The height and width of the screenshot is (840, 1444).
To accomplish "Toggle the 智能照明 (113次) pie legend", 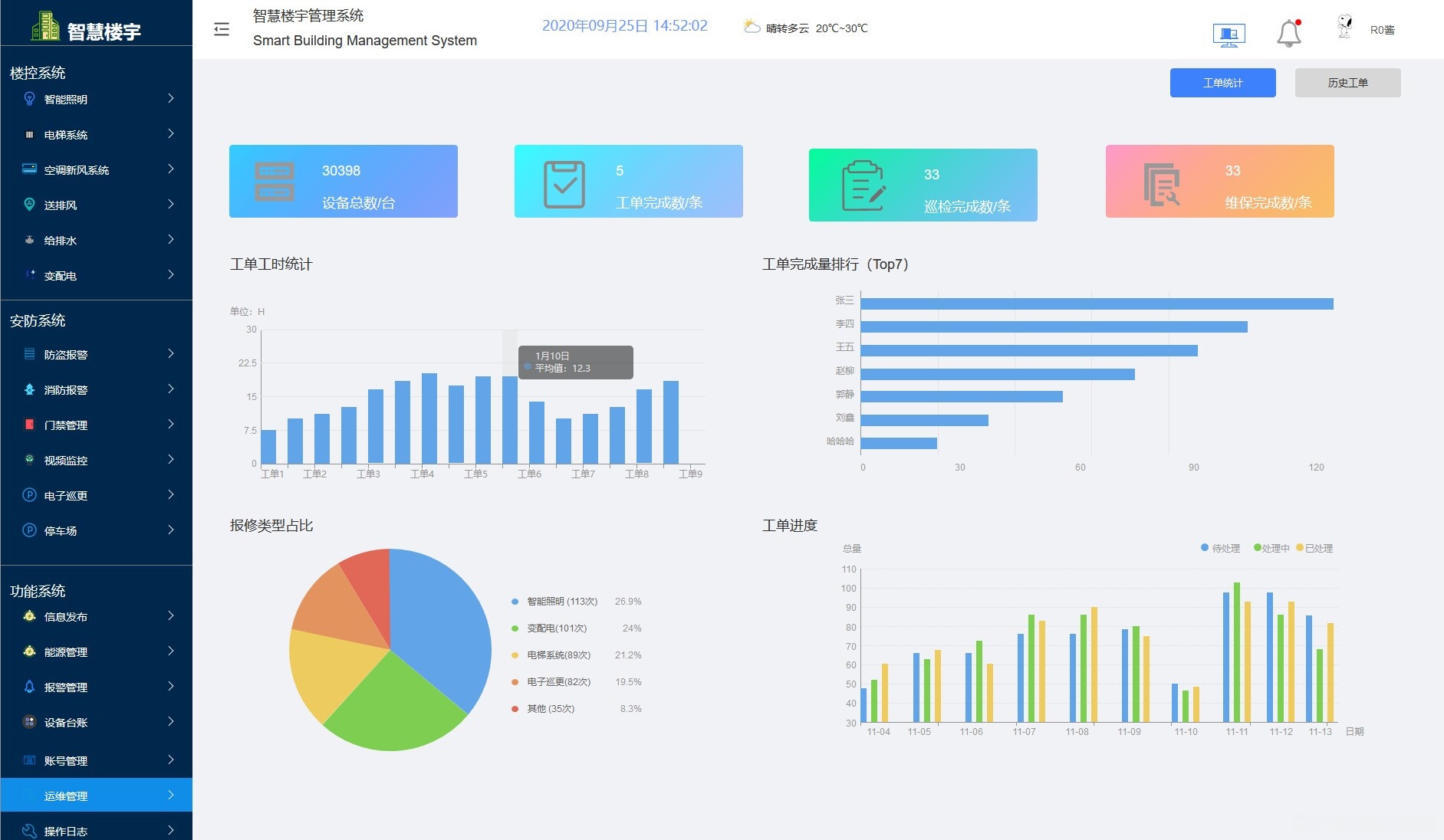I will (x=554, y=602).
